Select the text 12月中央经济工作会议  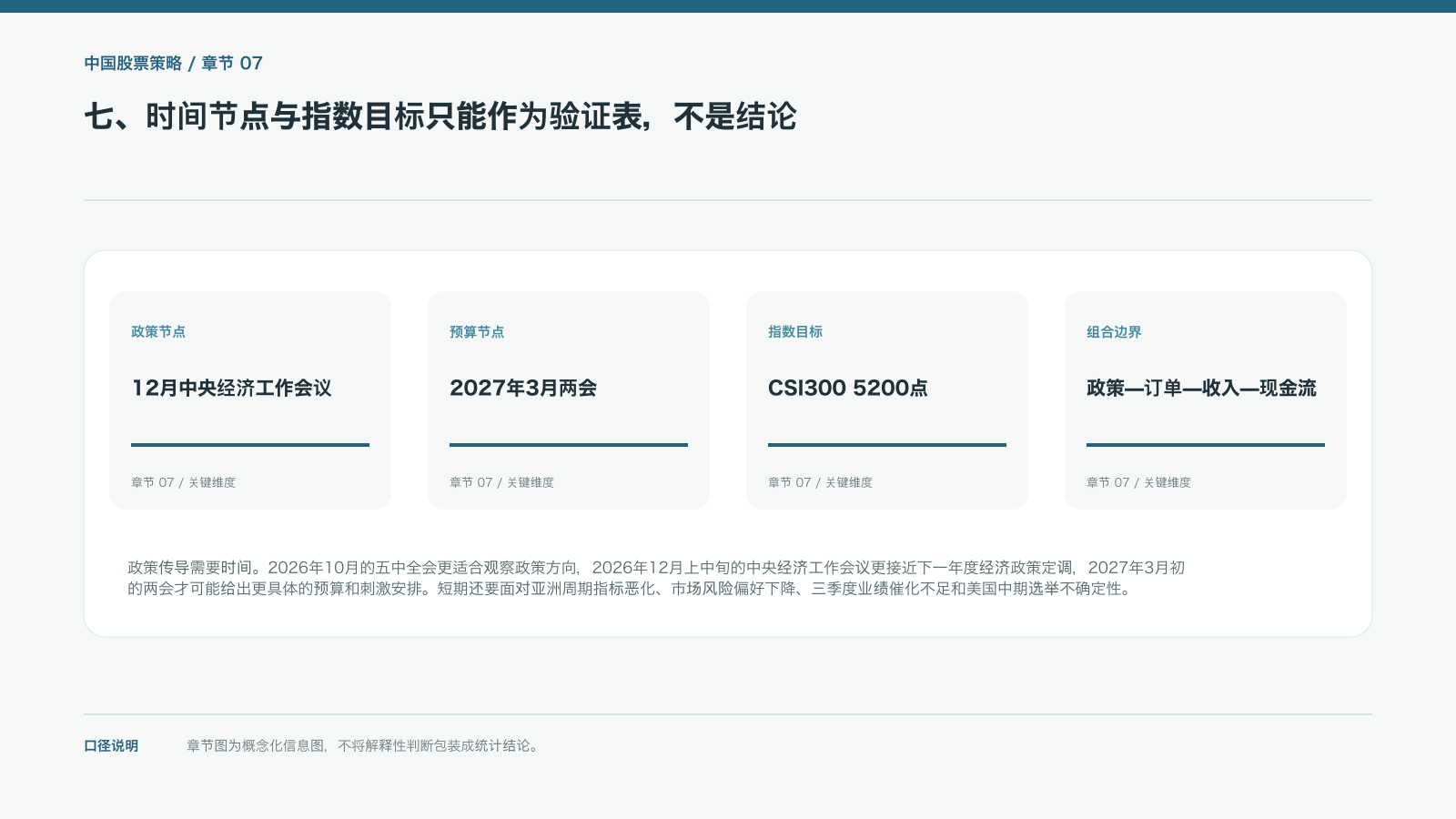(232, 389)
